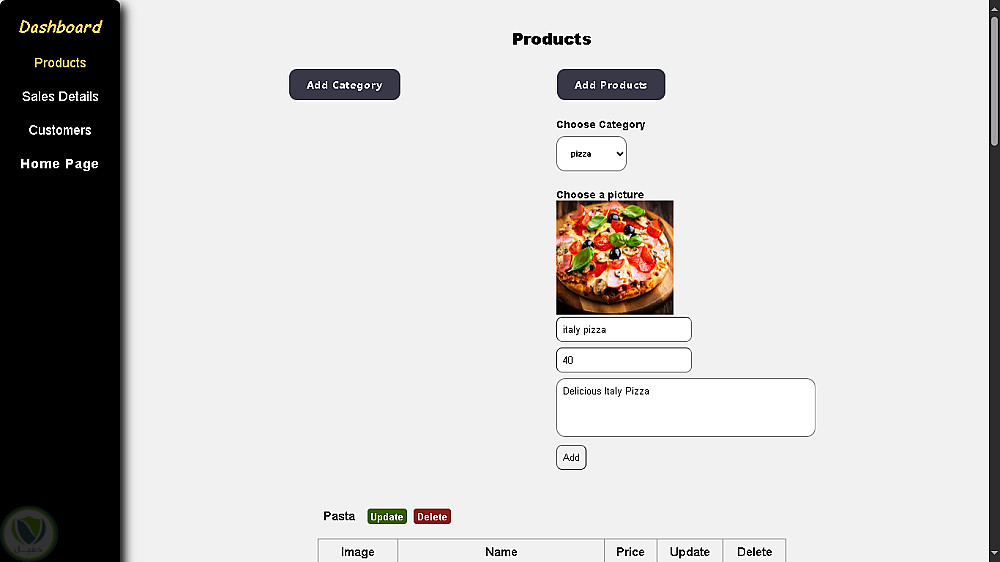1000x562 pixels.
Task: Open the Customers section
Action: [60, 130]
